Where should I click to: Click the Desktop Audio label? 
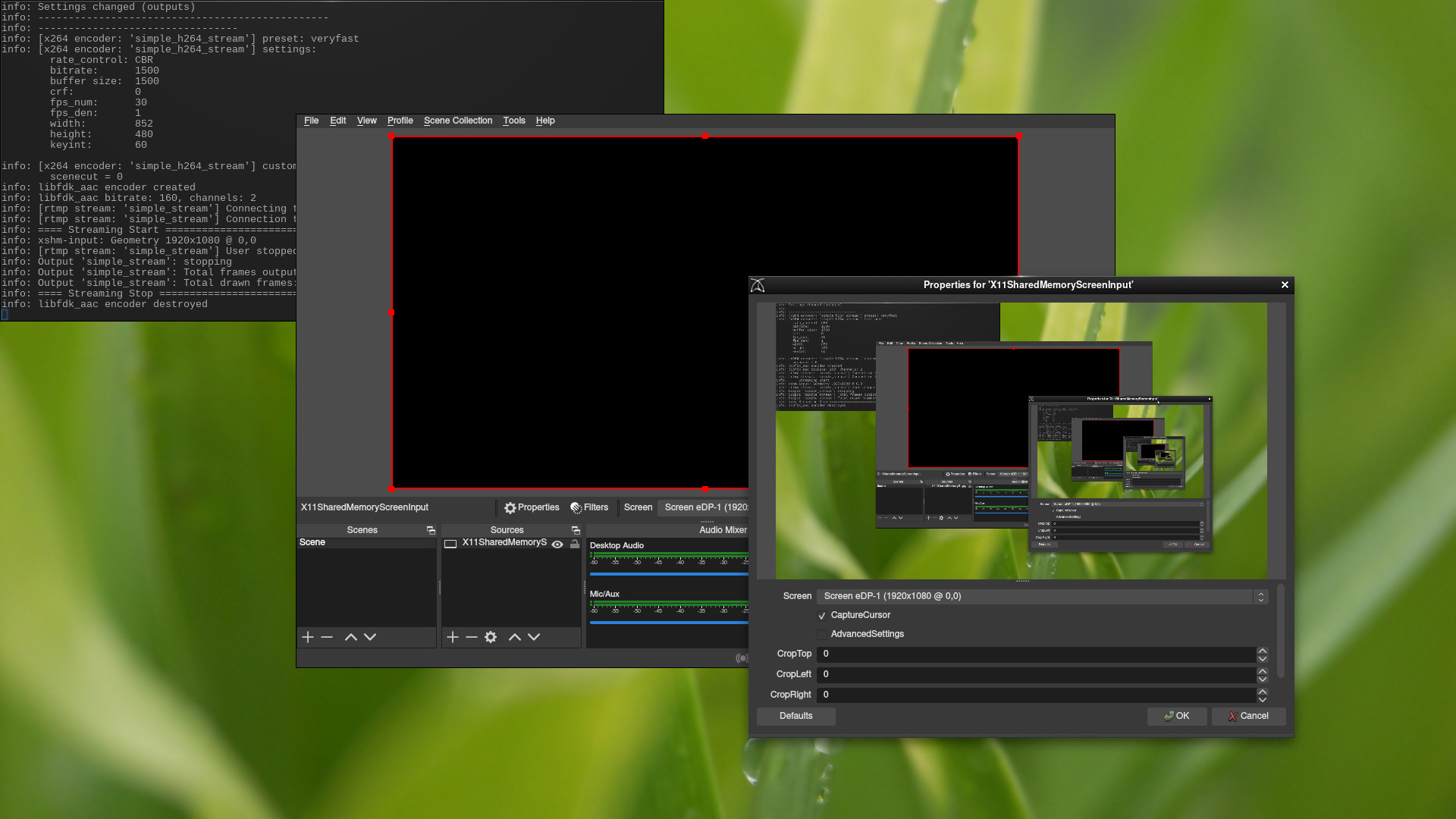pyautogui.click(x=617, y=546)
